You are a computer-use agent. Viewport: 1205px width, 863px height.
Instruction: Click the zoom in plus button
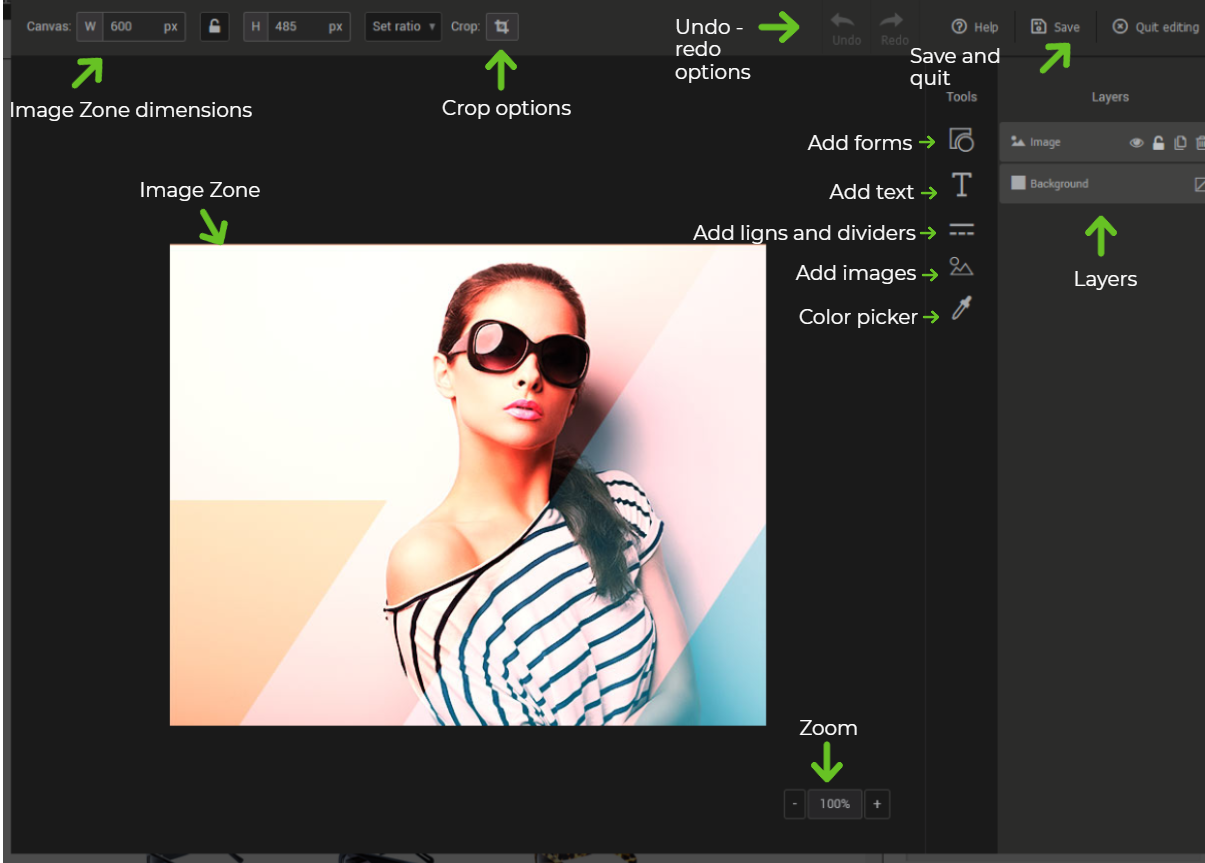coord(877,804)
